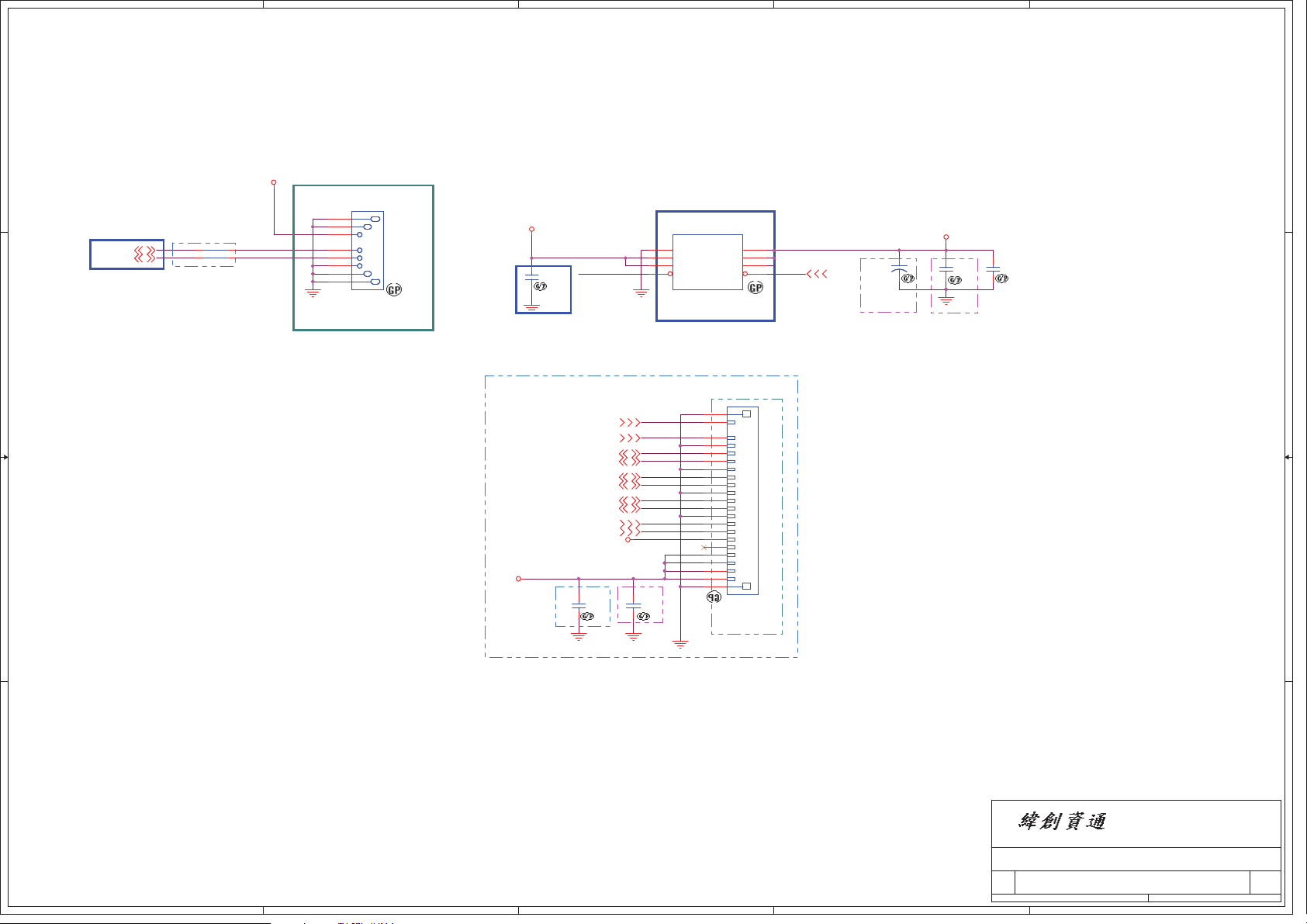Select the ground symbol inside the teal-bordered block

click(313, 294)
